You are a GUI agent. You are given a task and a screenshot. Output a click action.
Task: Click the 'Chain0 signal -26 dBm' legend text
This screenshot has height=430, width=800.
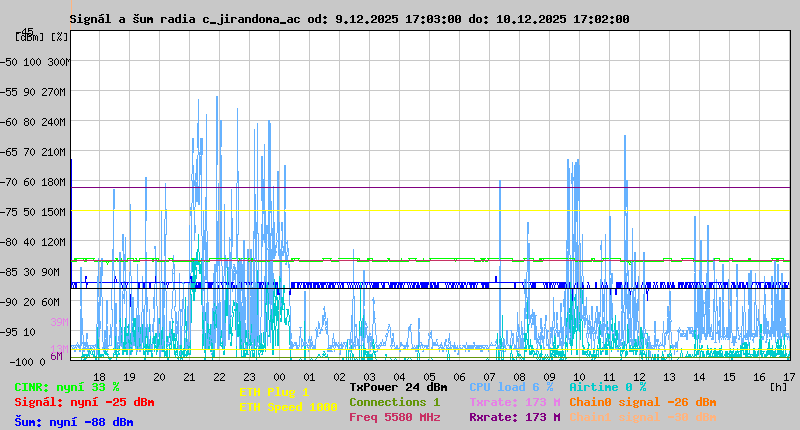643,402
